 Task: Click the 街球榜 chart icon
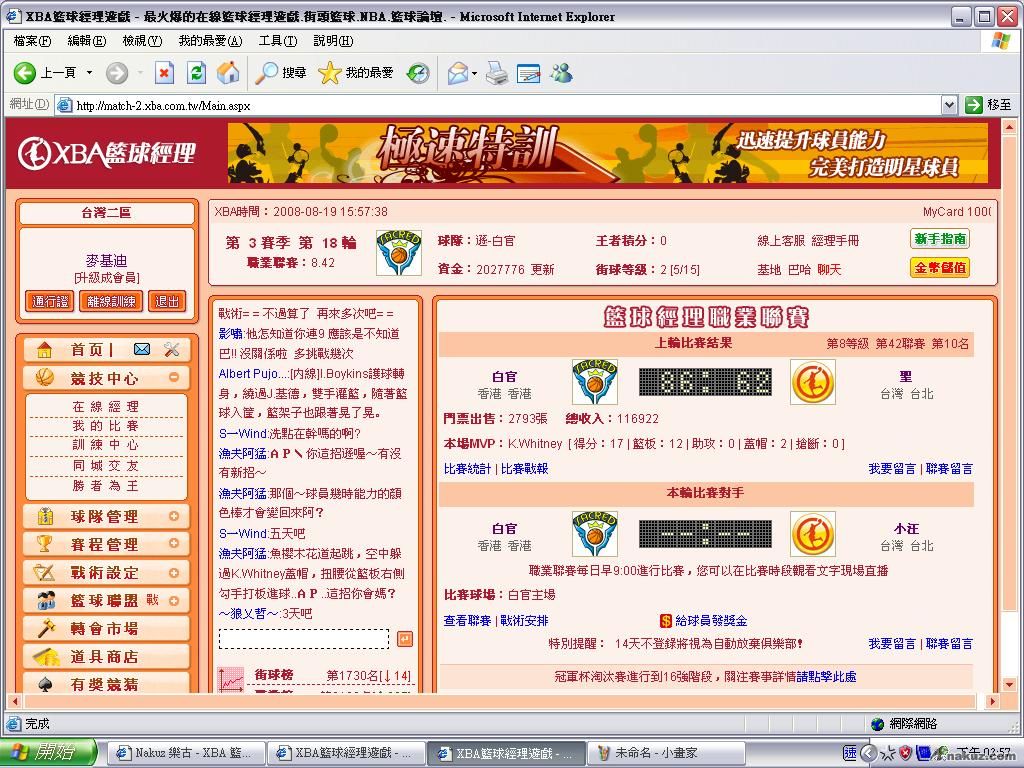click(x=231, y=679)
